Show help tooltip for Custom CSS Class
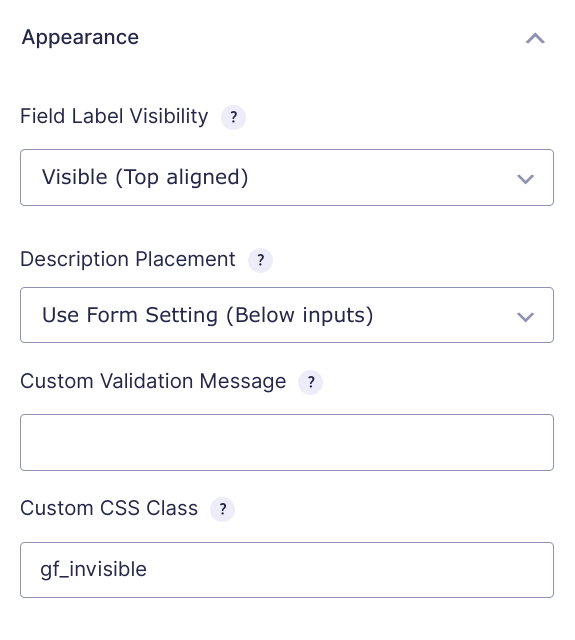575x640 pixels. (x=222, y=509)
